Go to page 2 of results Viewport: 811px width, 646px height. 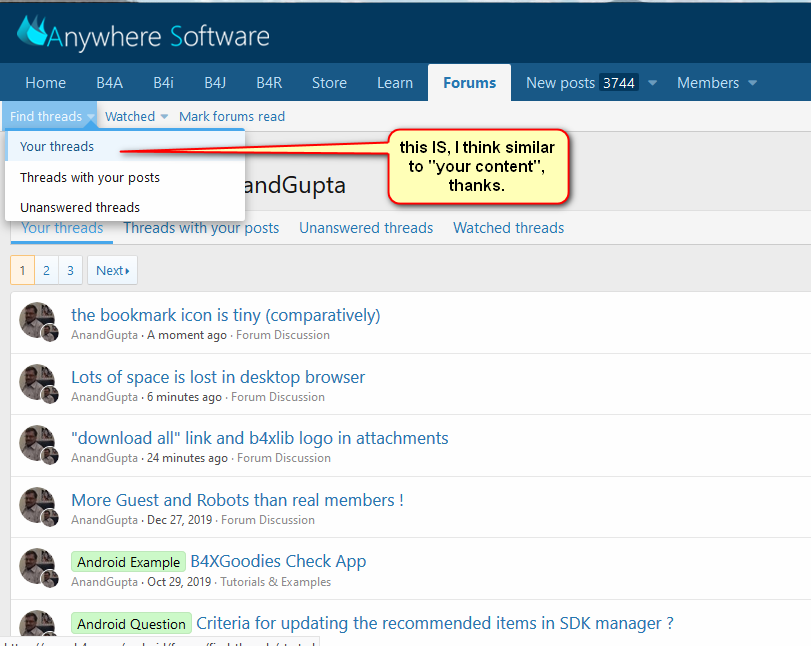pyautogui.click(x=47, y=270)
